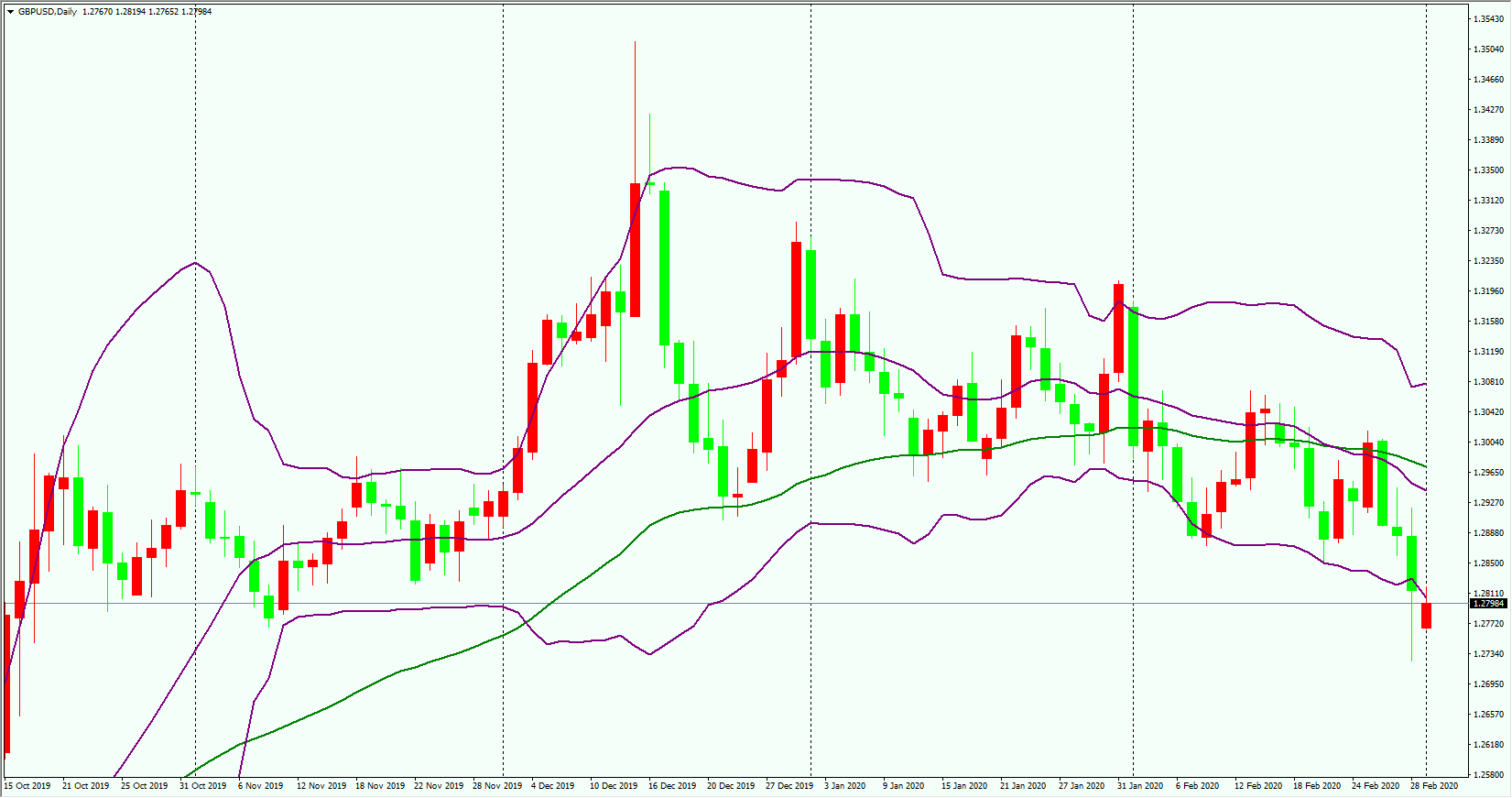This screenshot has width=1512, height=798.
Task: Click price level 1.26570 on the axis
Action: click(1488, 715)
